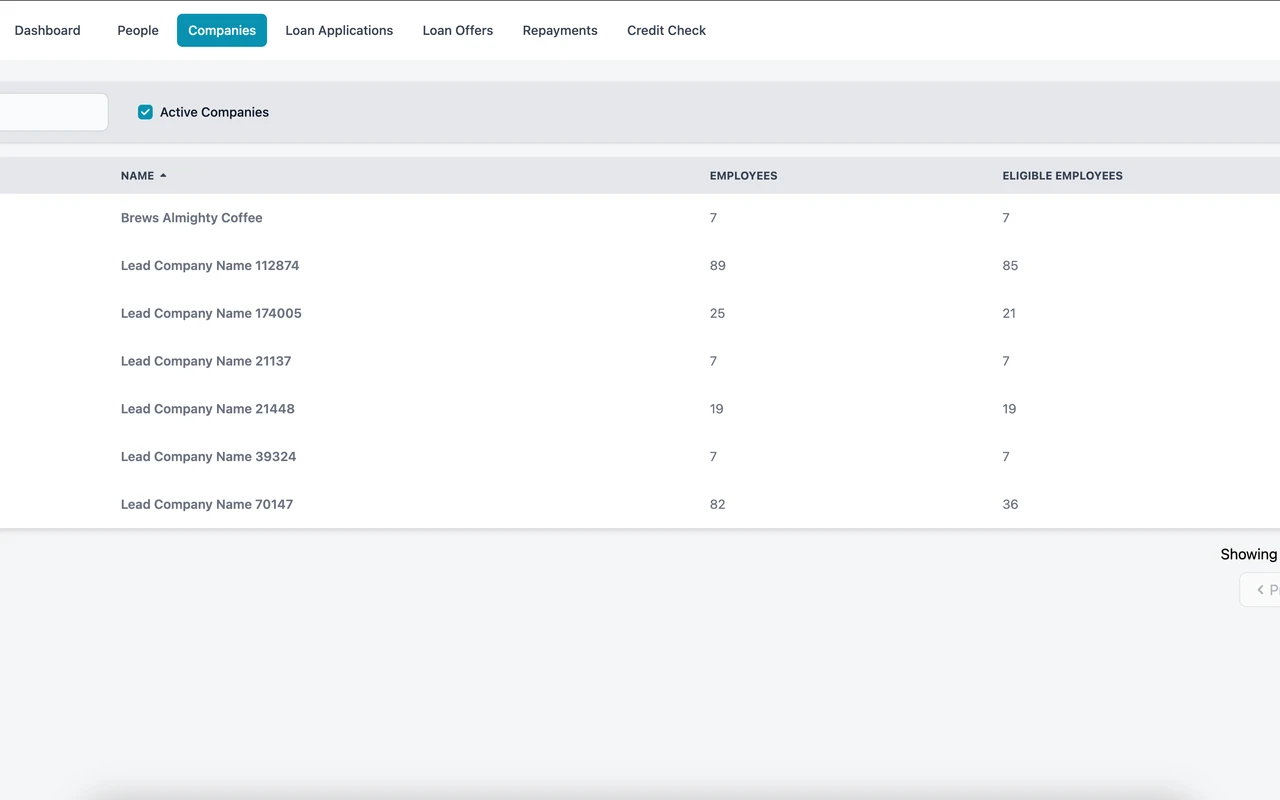
Task: Click the previous page chevron button
Action: [1260, 590]
